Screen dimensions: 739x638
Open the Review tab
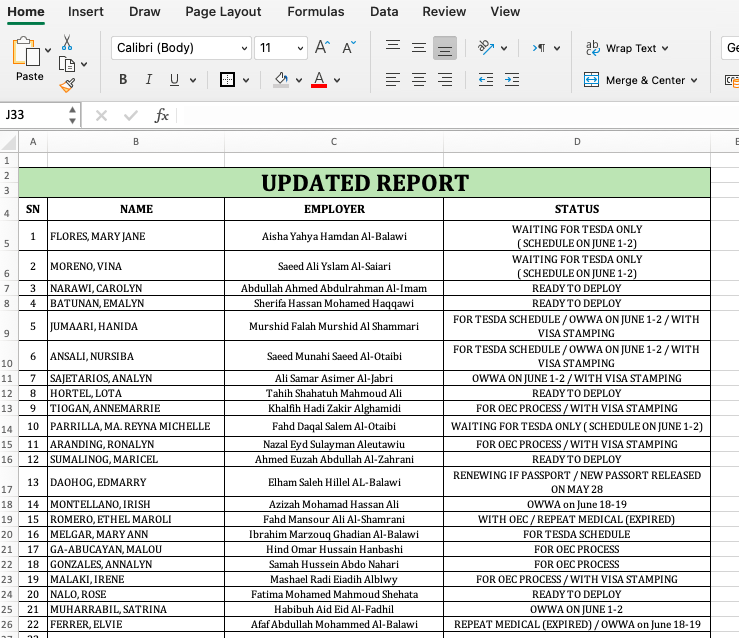point(444,12)
